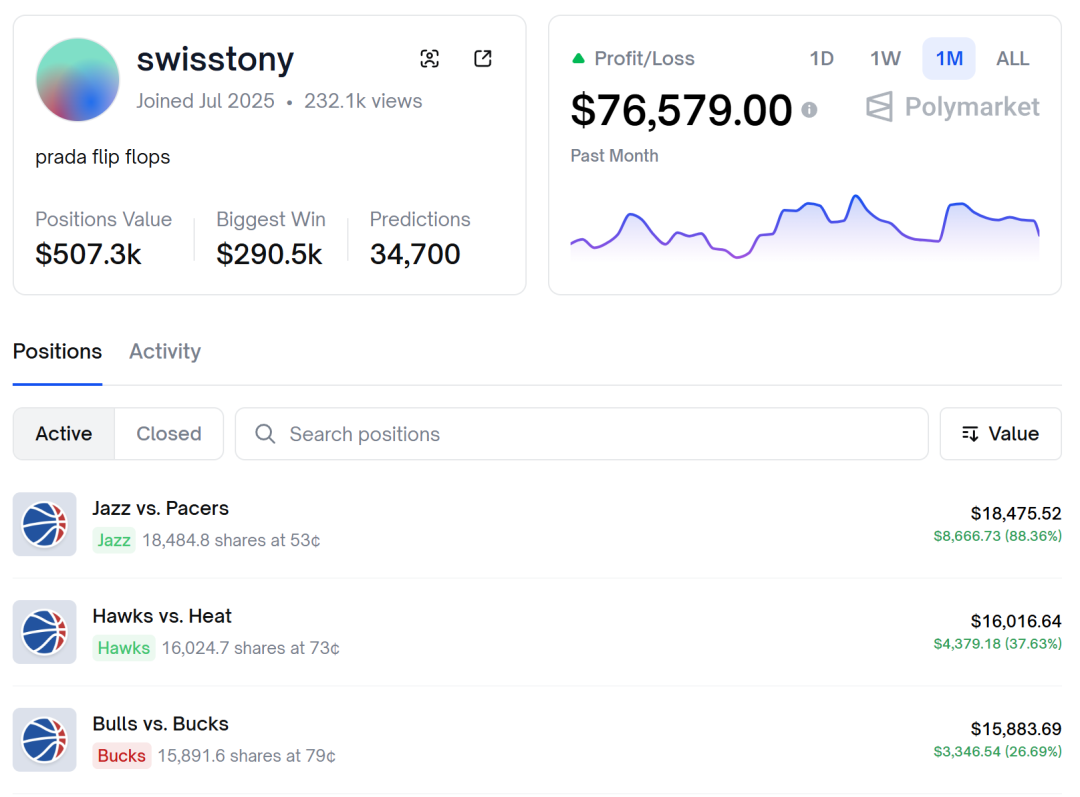The width and height of the screenshot is (1080, 797).
Task: Open the Value sort dropdown
Action: click(x=1000, y=434)
